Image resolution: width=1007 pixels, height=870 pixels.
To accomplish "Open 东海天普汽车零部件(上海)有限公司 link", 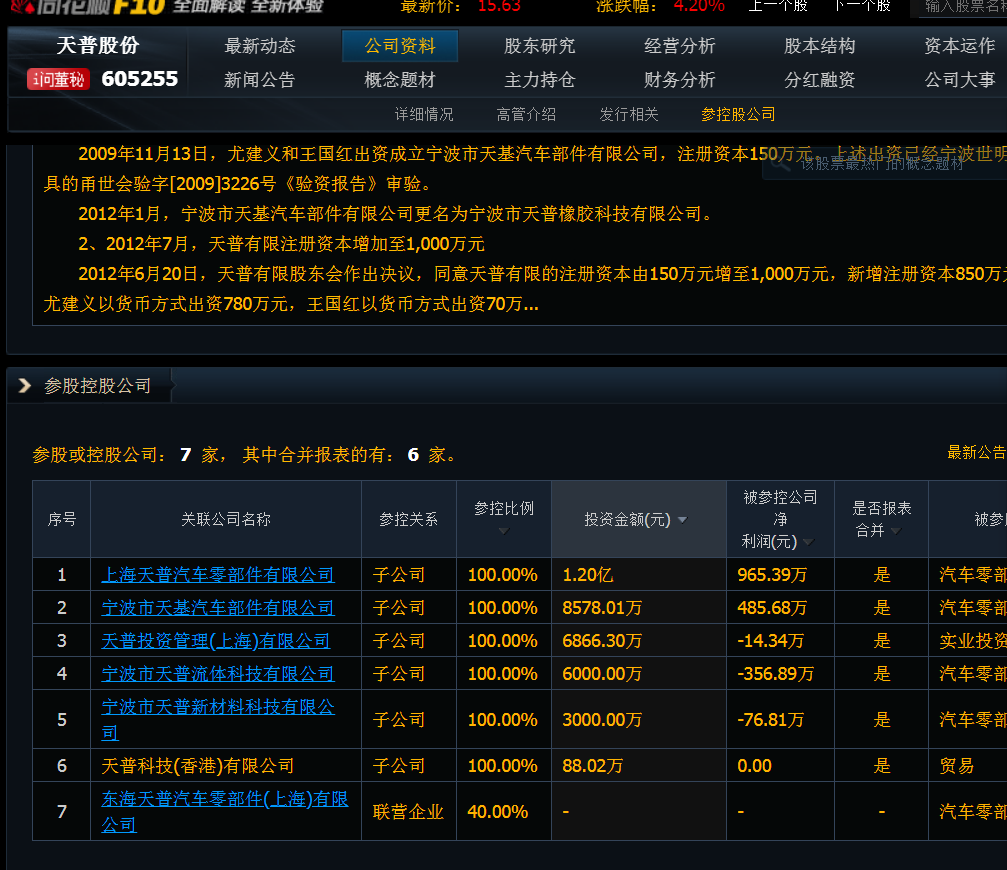I will pyautogui.click(x=225, y=811).
